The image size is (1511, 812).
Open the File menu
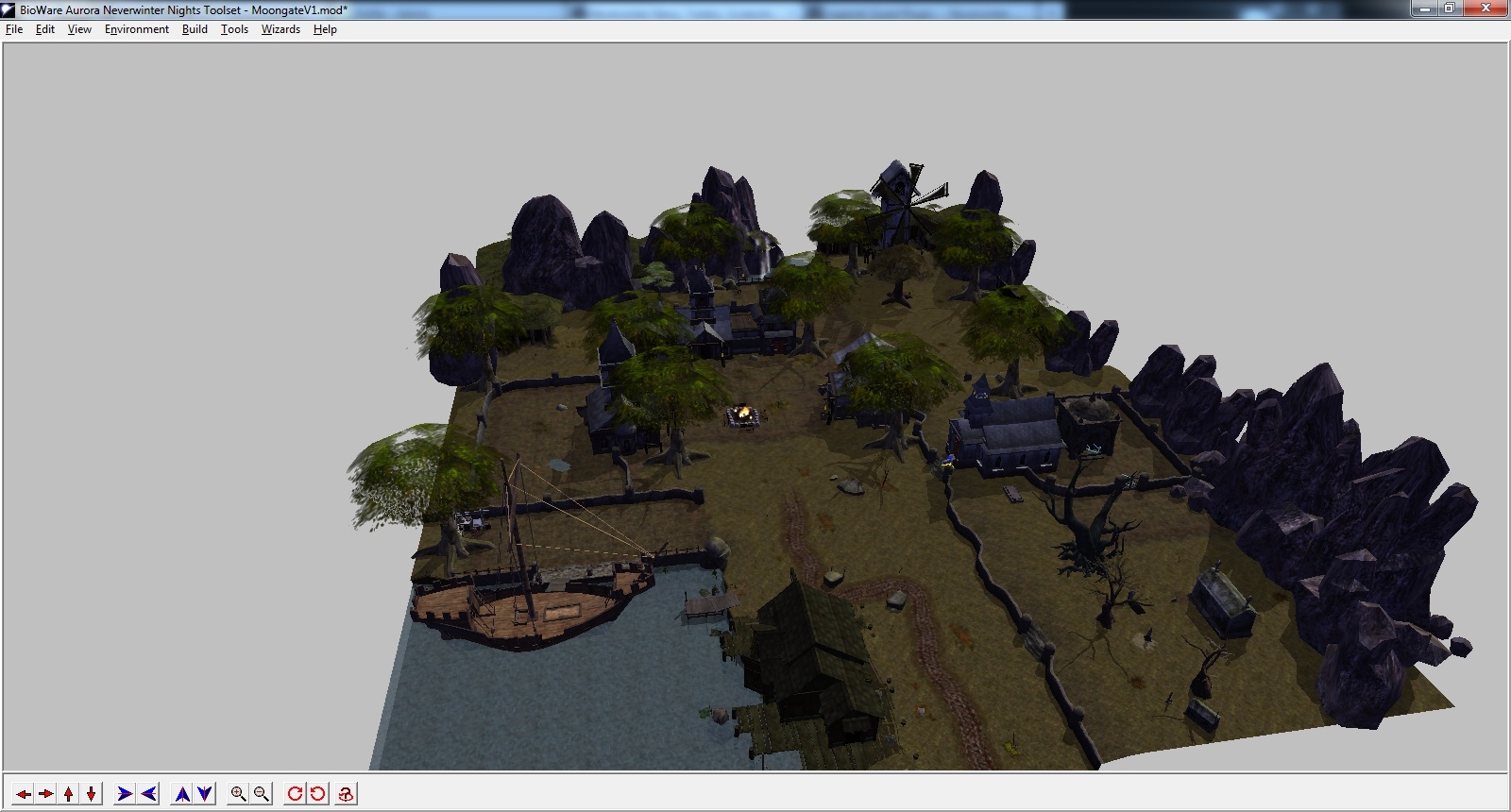(14, 29)
